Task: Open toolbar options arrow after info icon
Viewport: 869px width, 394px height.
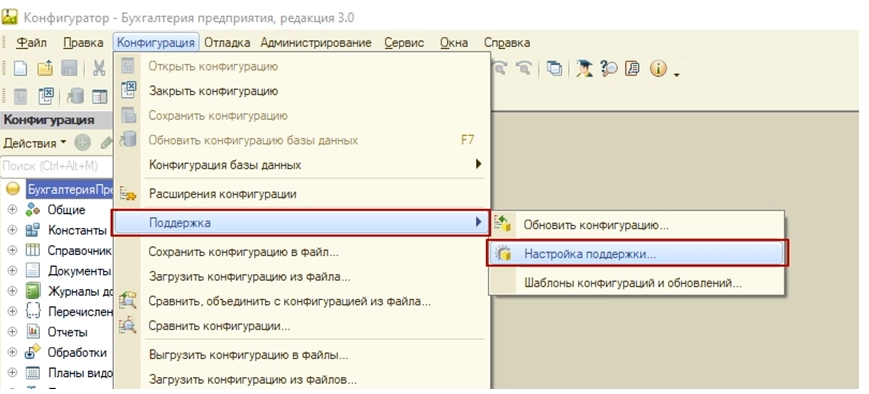Action: (677, 74)
